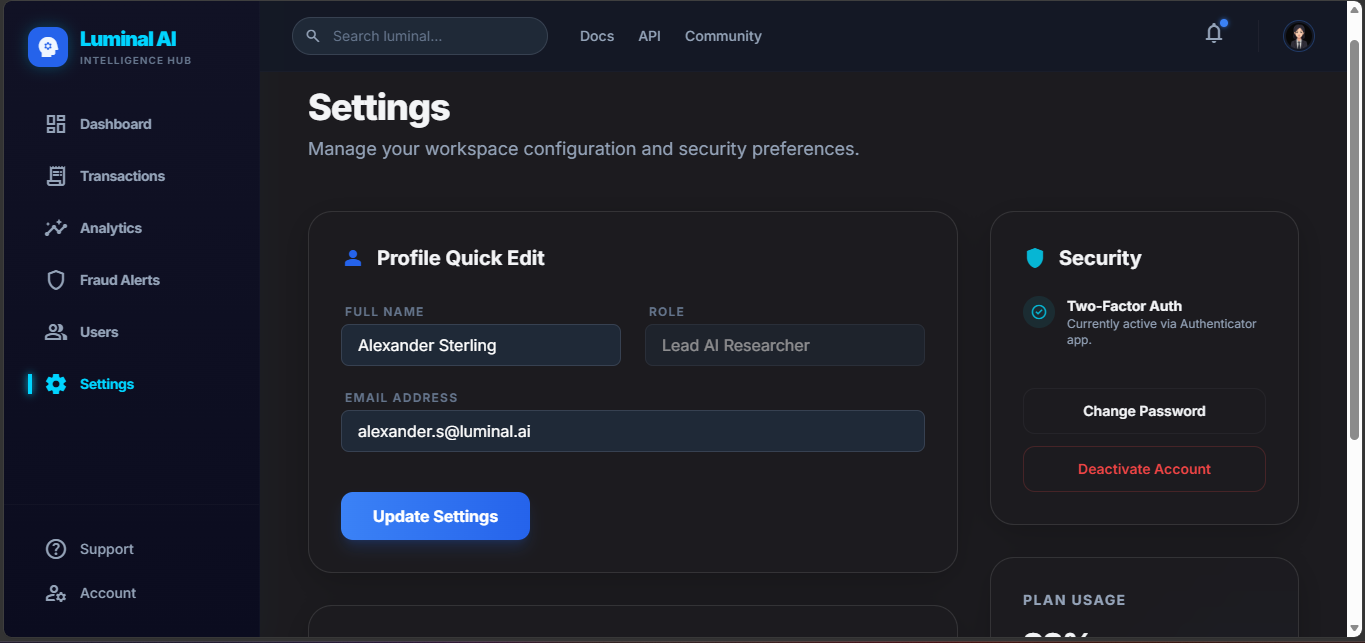This screenshot has height=643, width=1365.
Task: Open the user avatar menu
Action: (1299, 36)
